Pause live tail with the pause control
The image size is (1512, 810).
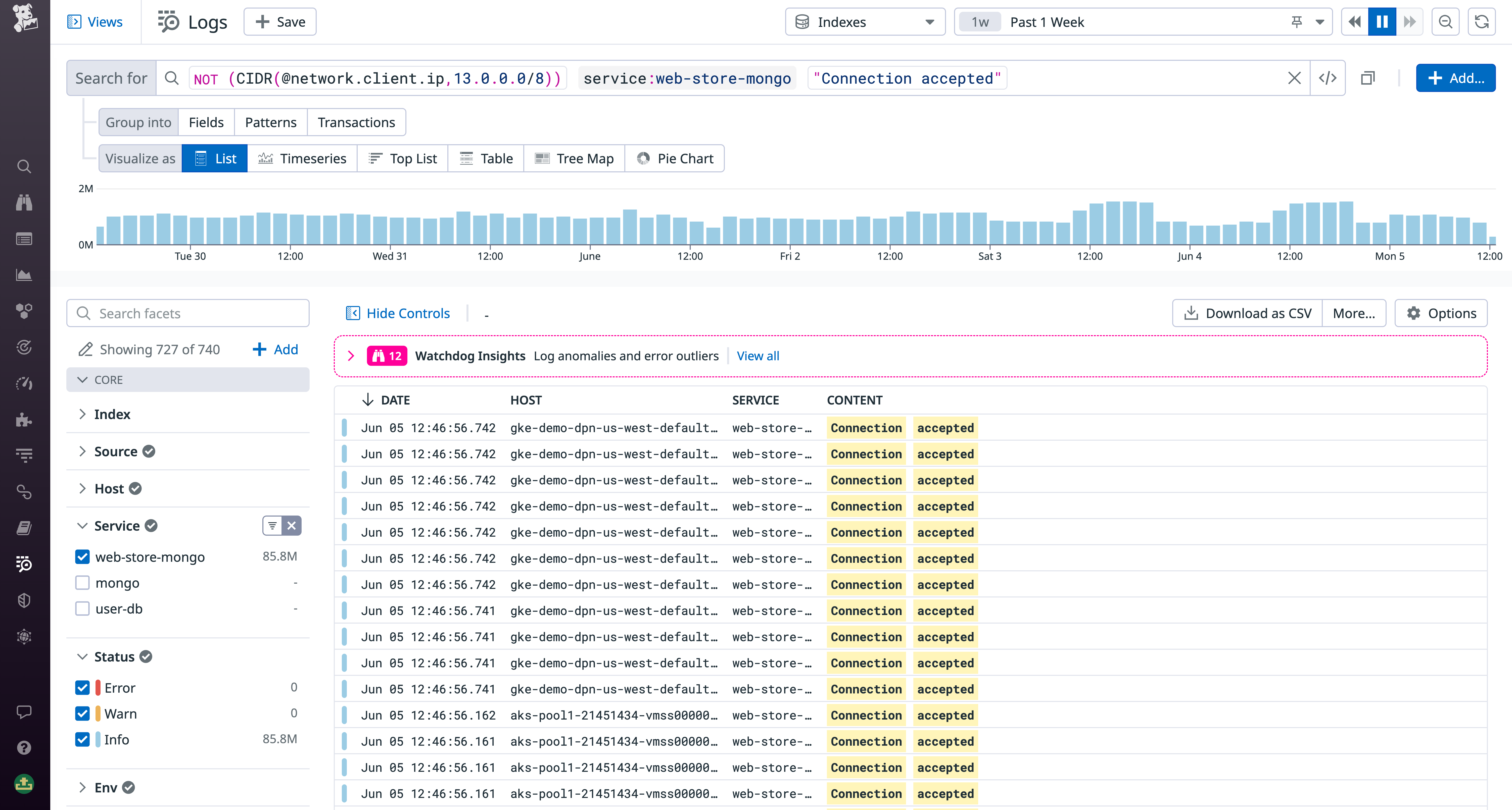[x=1382, y=22]
